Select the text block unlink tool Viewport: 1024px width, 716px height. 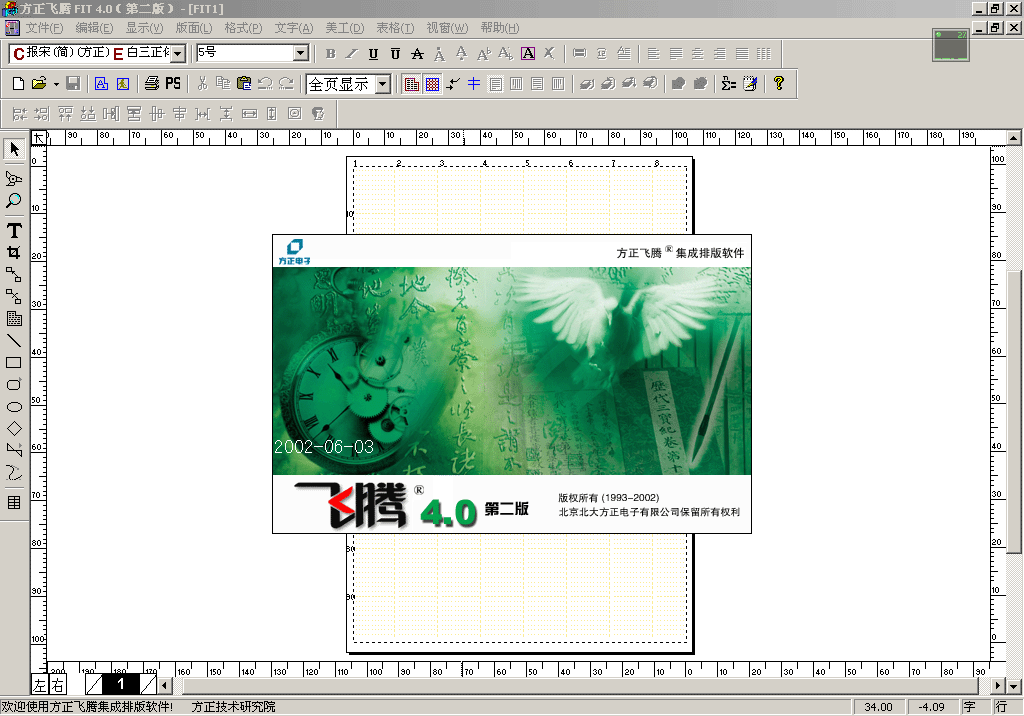point(14,297)
